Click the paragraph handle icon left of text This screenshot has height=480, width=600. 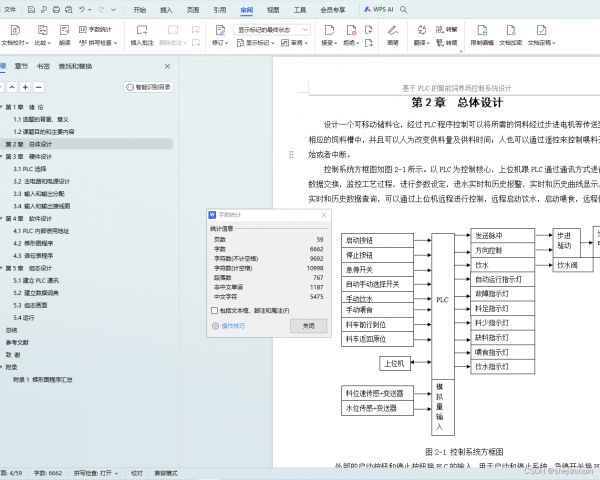coord(291,154)
